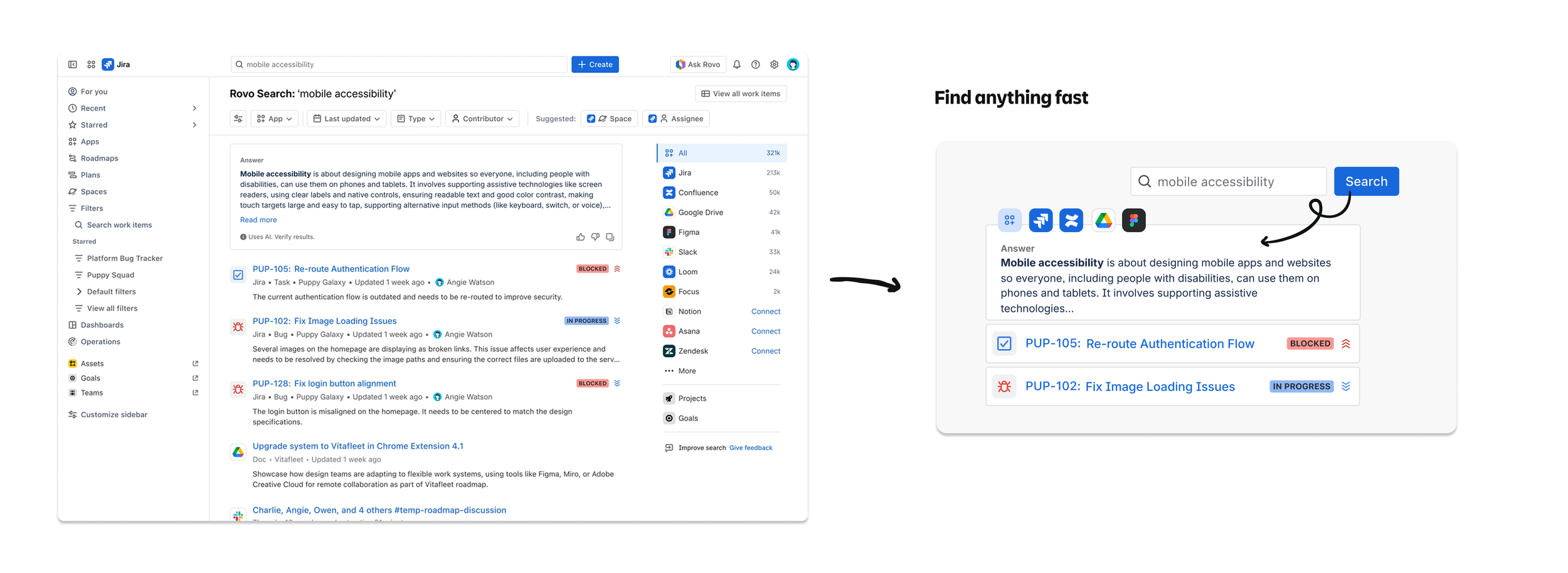Click the Create button
This screenshot has width=1568, height=573.
[595, 65]
